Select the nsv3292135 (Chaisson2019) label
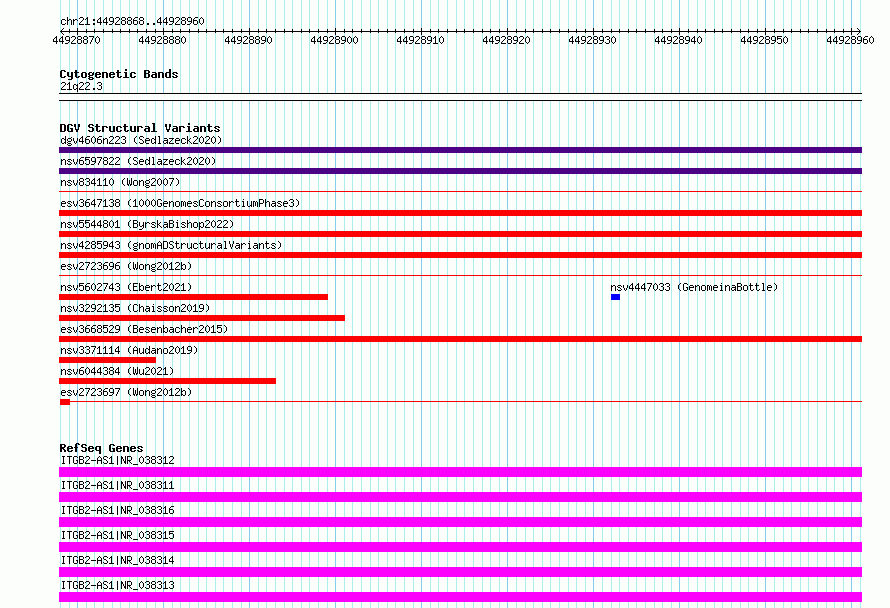Screen dimensions: 890x608 [x=135, y=308]
